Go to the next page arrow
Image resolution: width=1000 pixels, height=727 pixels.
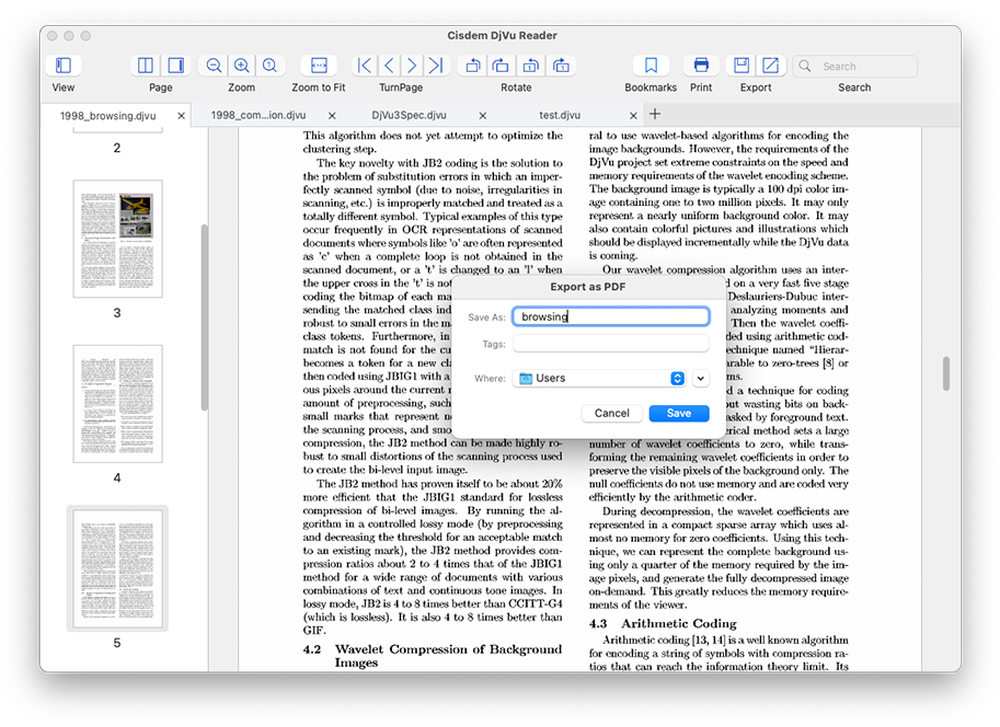[412, 65]
